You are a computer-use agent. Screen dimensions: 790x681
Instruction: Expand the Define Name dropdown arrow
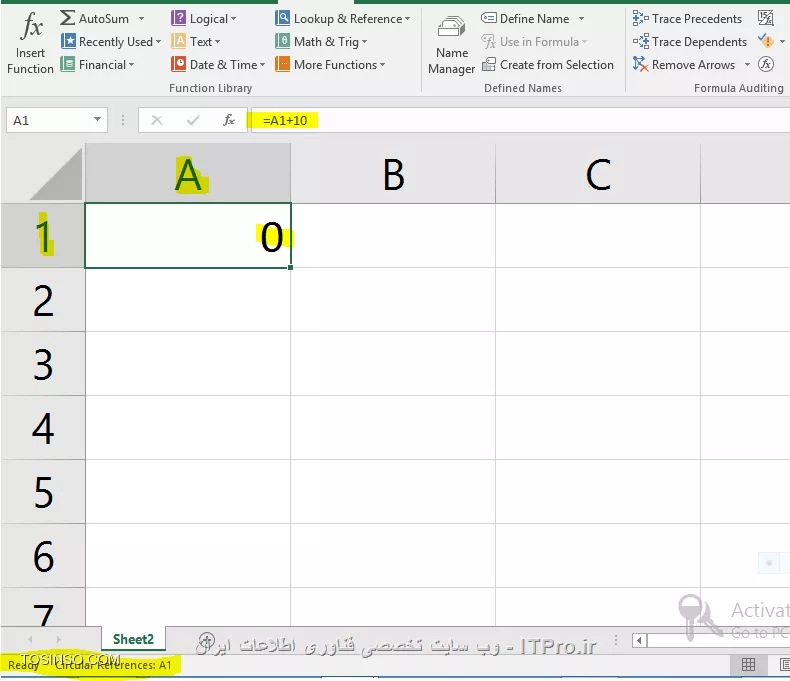click(x=581, y=19)
